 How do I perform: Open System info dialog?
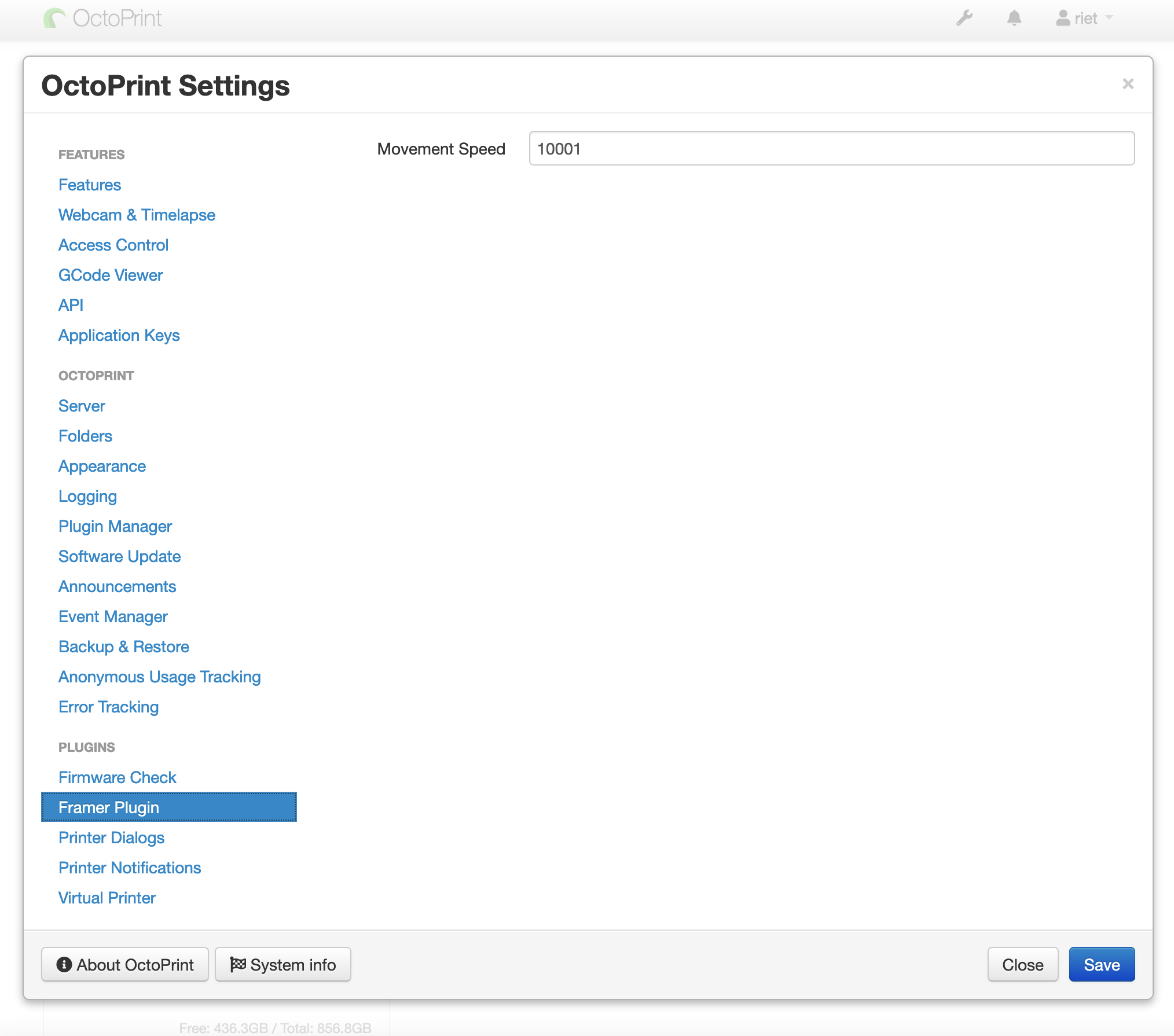[x=283, y=965]
